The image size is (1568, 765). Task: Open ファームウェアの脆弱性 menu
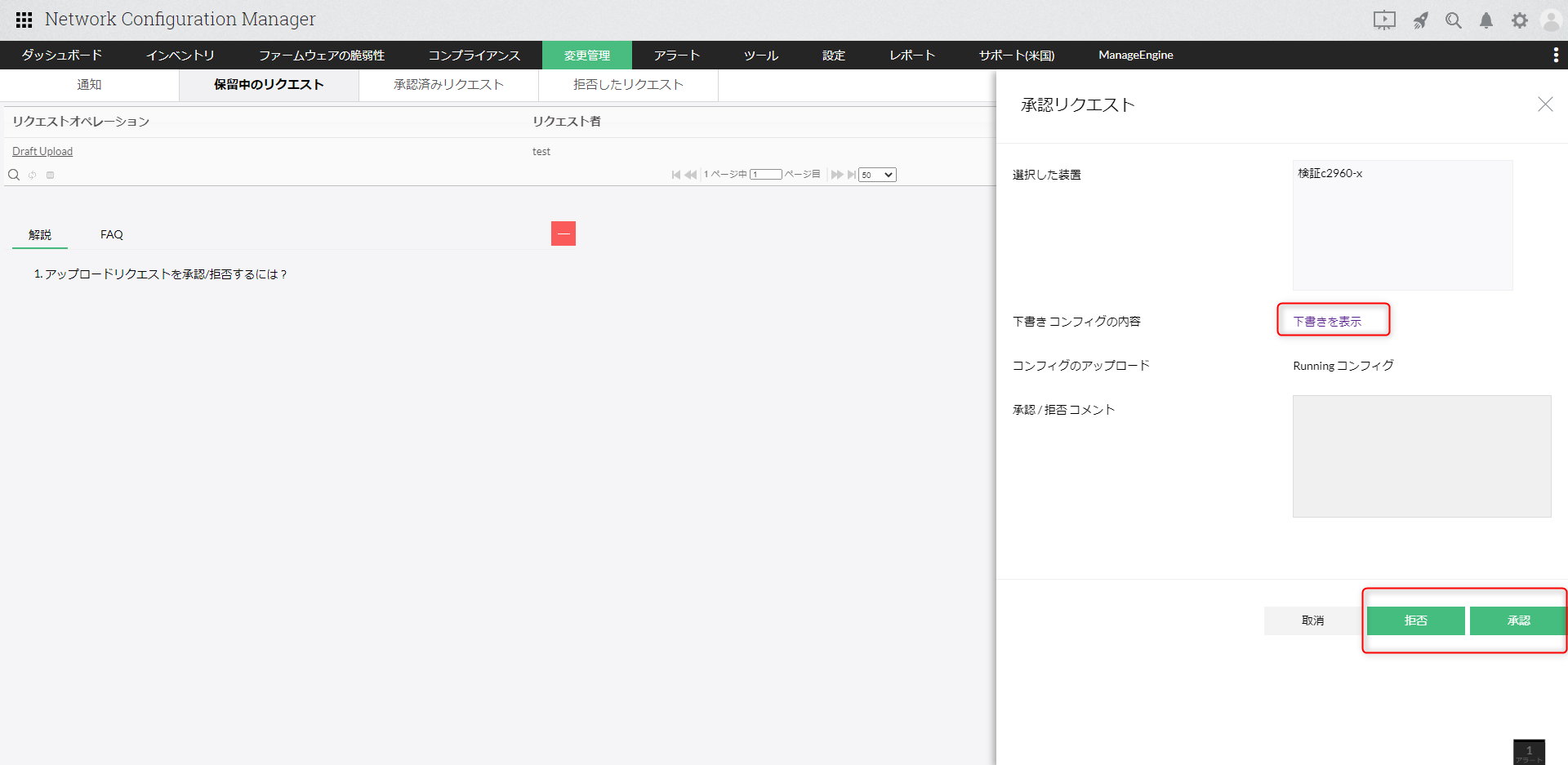(x=322, y=55)
